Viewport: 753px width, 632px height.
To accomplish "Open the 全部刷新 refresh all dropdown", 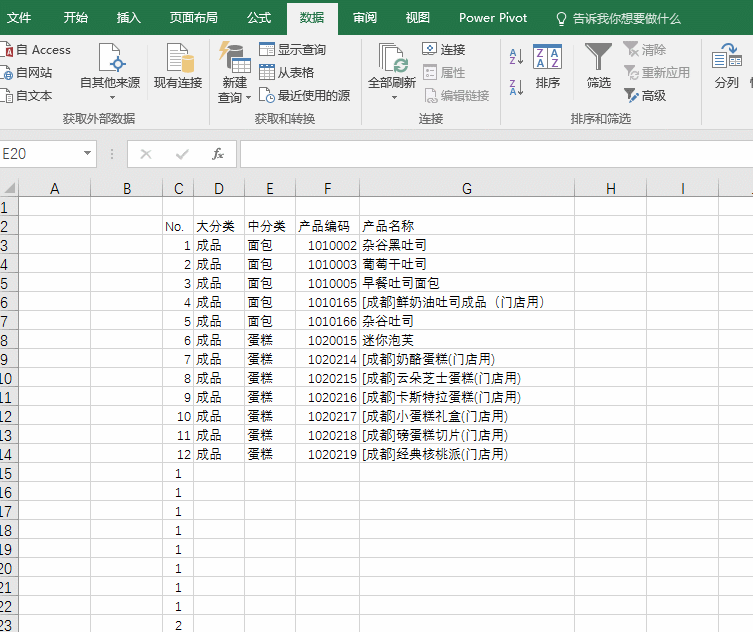I will (392, 97).
